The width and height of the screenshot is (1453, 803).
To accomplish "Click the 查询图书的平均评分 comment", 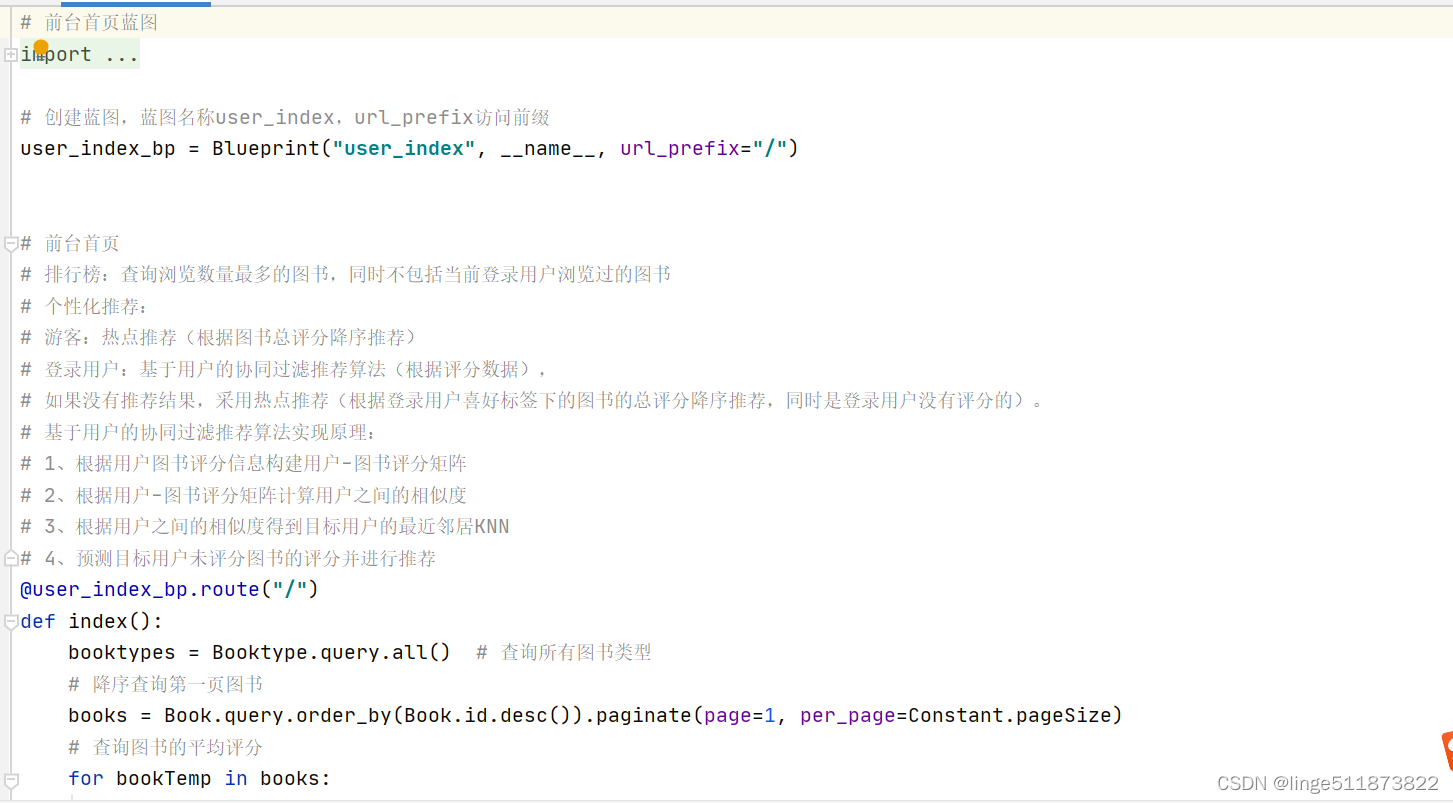I will tap(166, 747).
